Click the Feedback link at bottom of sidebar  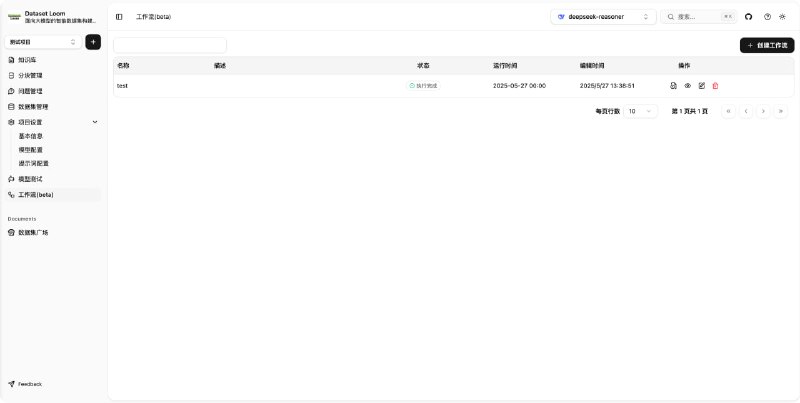click(x=29, y=384)
